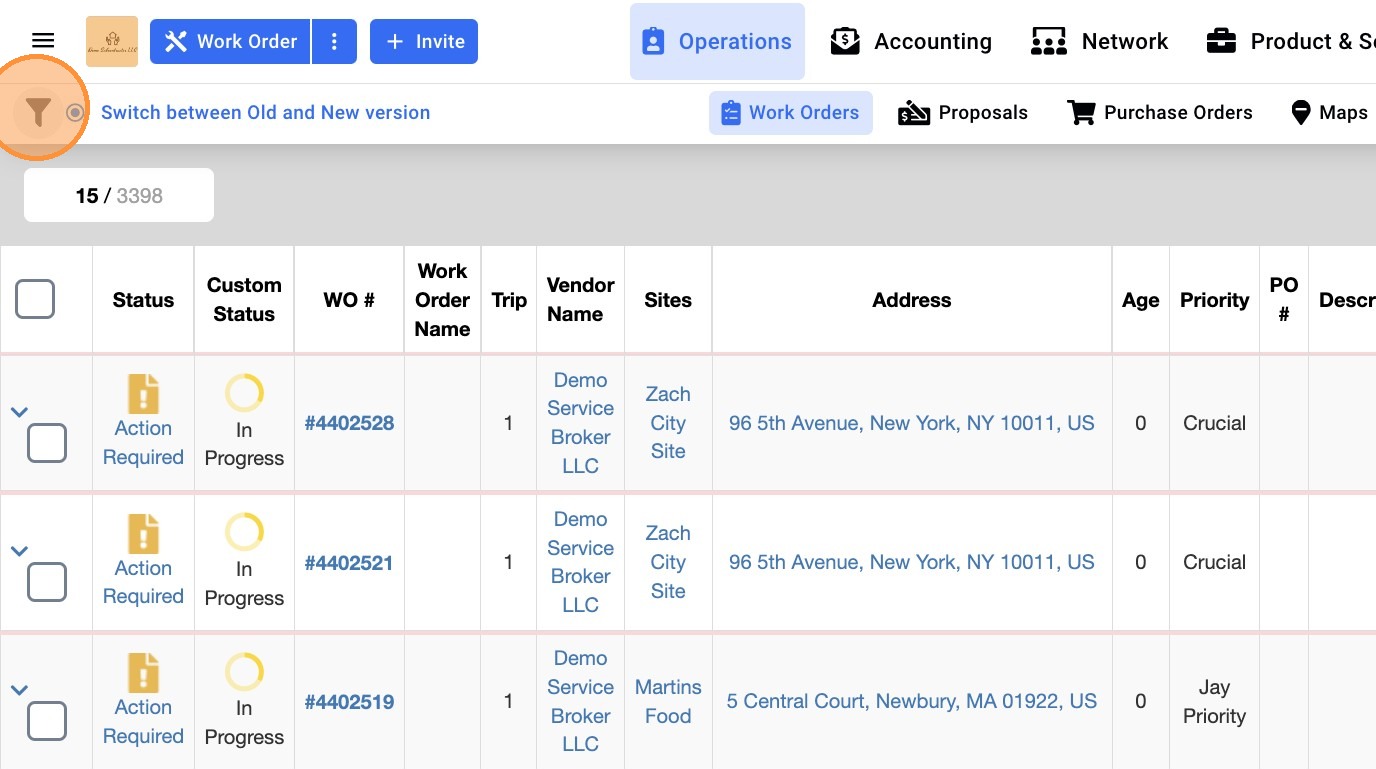The height and width of the screenshot is (769, 1376).
Task: Open the Proposals section icon
Action: coord(914,113)
